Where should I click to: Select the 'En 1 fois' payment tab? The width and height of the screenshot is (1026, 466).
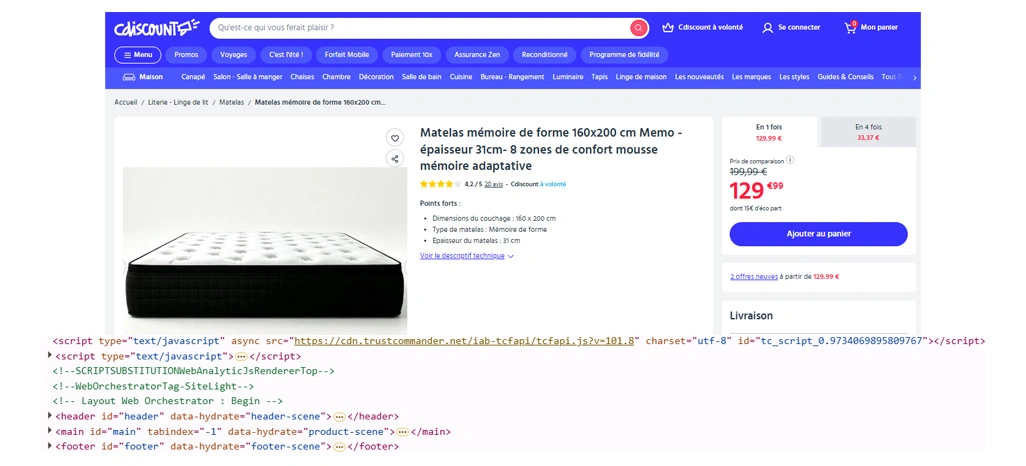769,132
